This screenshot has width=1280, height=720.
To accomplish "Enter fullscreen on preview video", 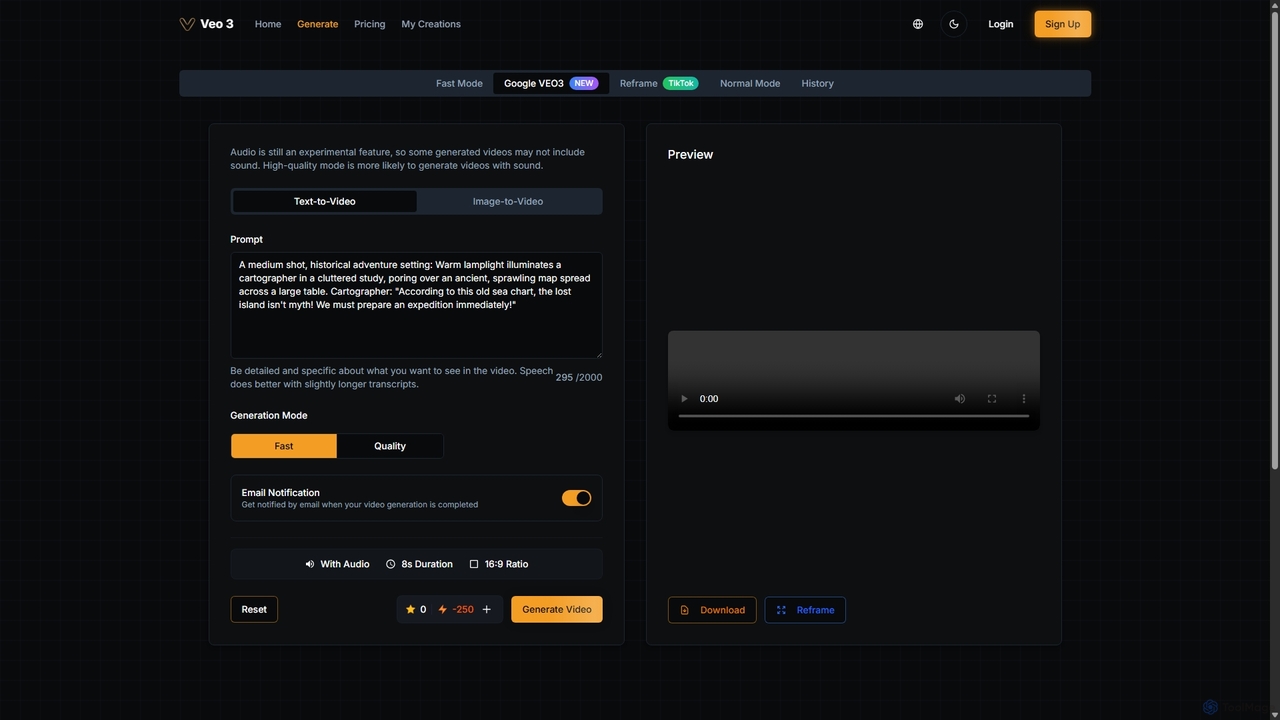I will [992, 398].
